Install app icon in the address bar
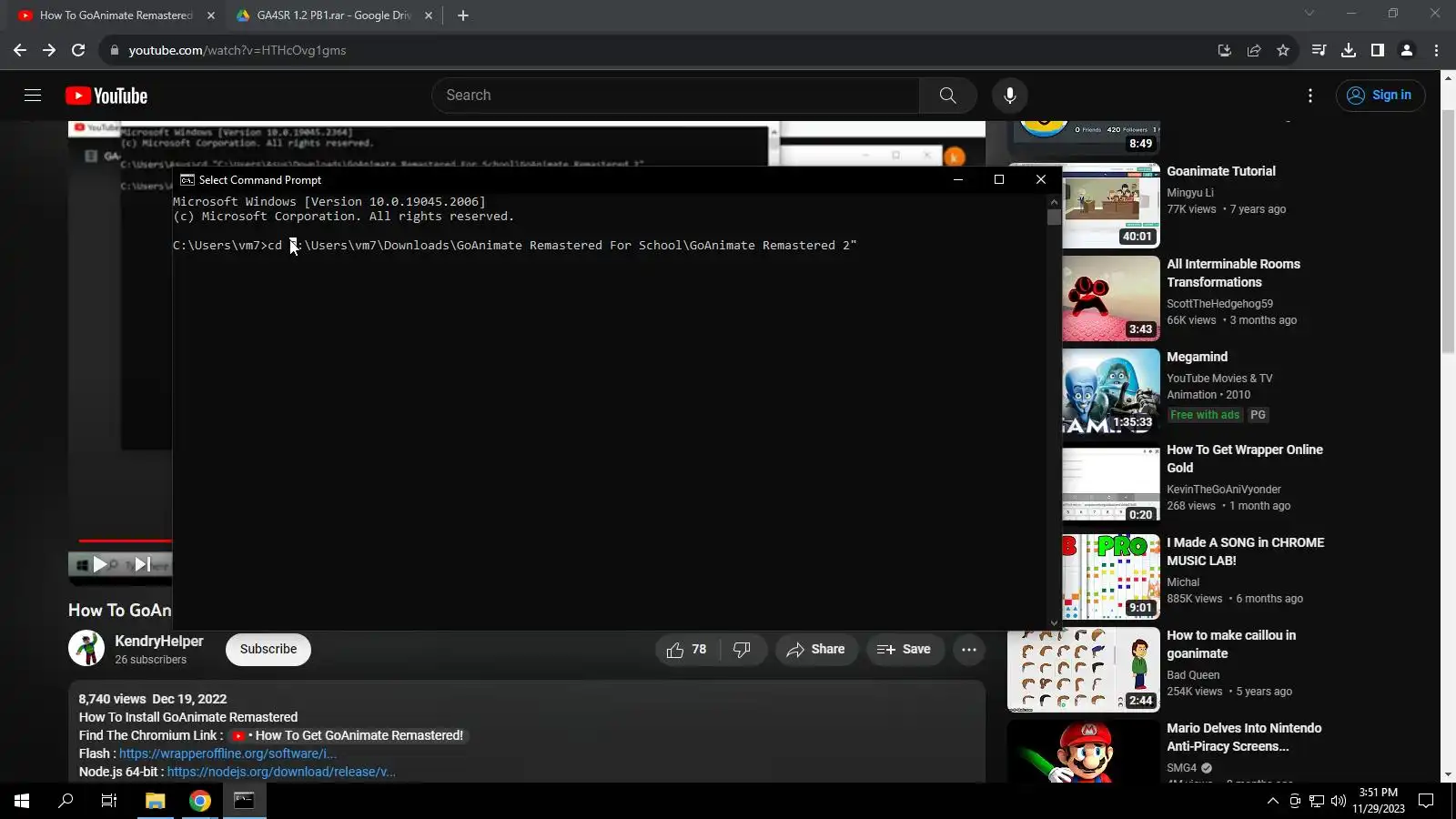Screen dimensions: 1456x819 point(1225,50)
